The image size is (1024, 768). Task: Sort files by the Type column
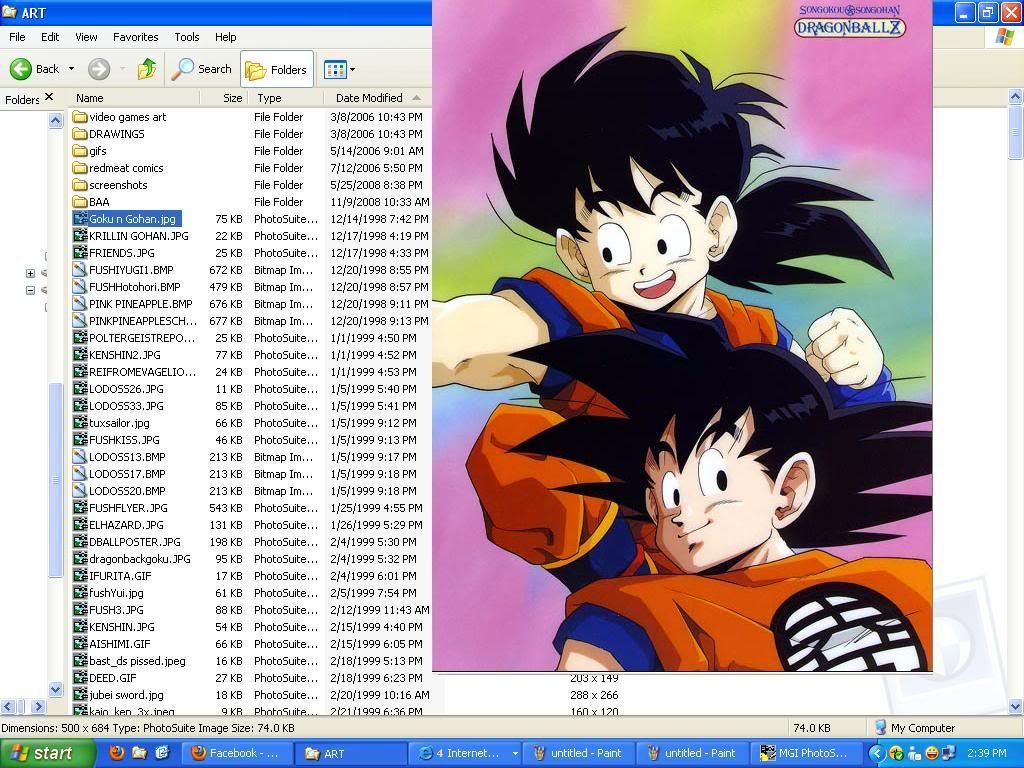click(286, 98)
